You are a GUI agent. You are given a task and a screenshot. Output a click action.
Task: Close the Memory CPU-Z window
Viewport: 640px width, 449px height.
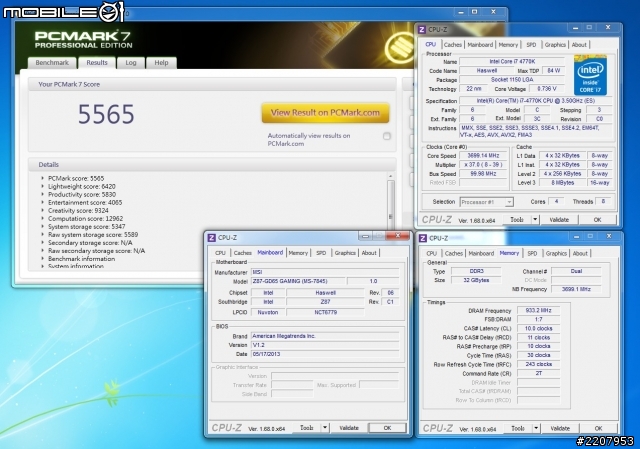point(609,236)
